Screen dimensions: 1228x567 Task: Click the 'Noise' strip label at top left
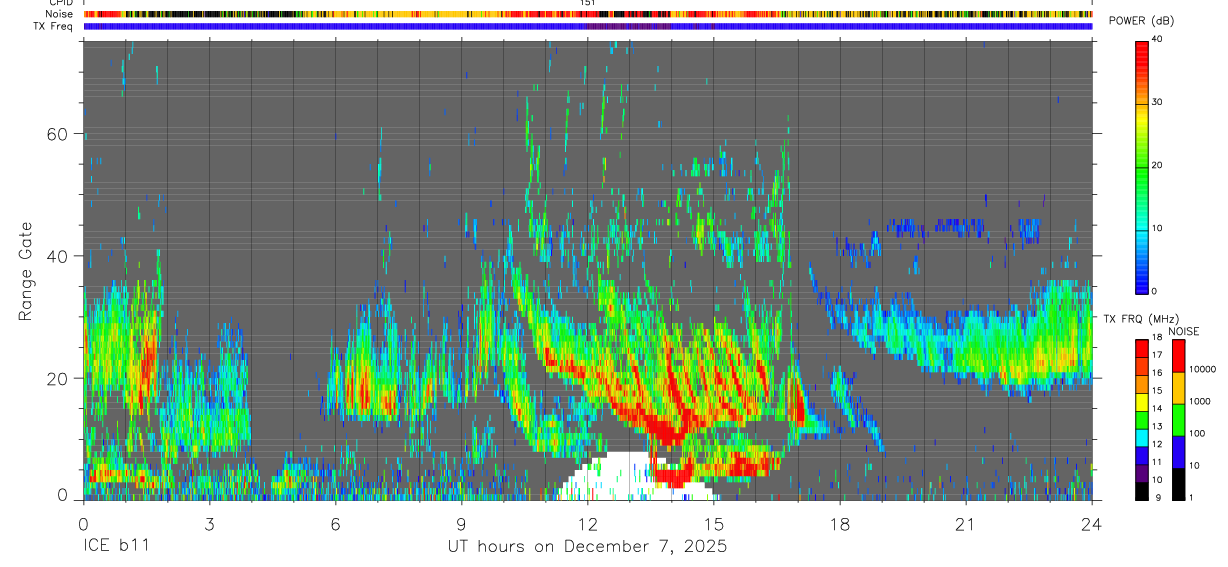(60, 14)
